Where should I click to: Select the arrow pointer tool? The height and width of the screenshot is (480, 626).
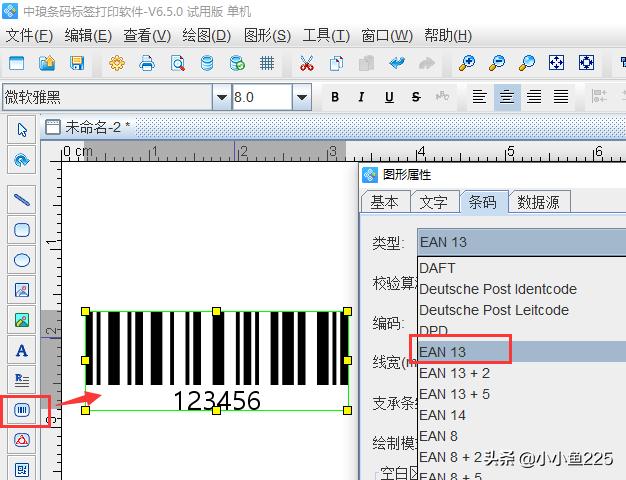click(x=22, y=130)
